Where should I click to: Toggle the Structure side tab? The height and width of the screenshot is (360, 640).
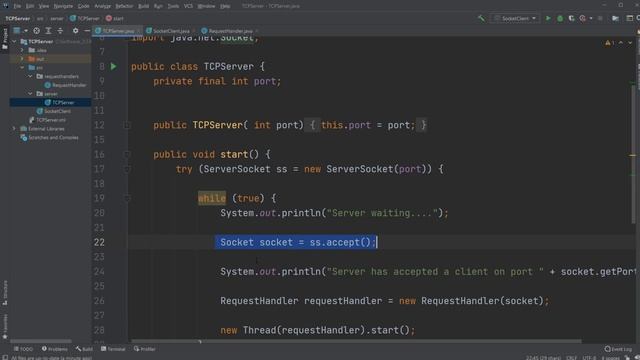5,293
